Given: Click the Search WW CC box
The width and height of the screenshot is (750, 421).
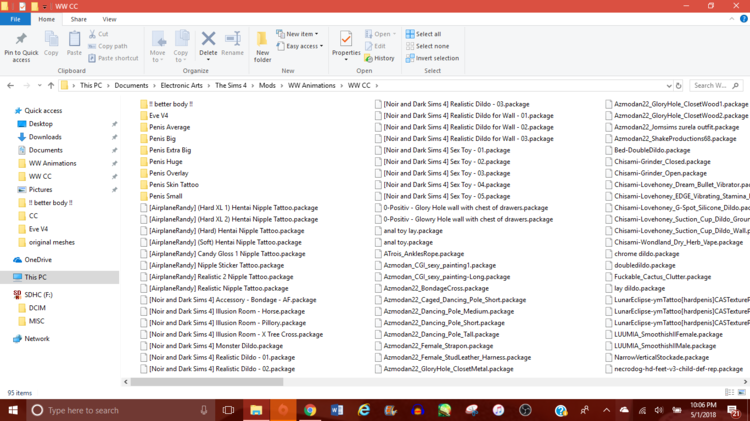Looking at the screenshot, I should [x=716, y=86].
